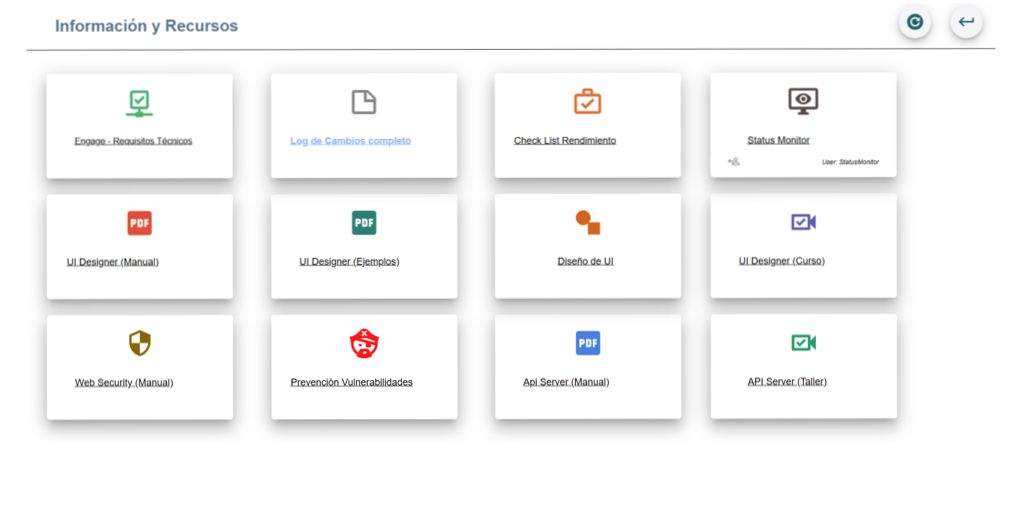
Task: Open the Check List Rendimiento link
Action: [x=565, y=140]
